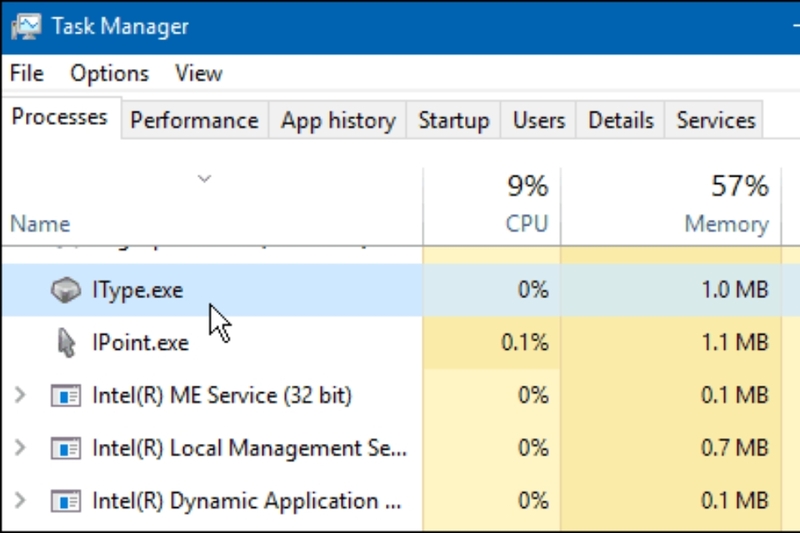Expand the Intel(R) Local Management Service row
This screenshot has height=533, width=800.
click(20, 448)
